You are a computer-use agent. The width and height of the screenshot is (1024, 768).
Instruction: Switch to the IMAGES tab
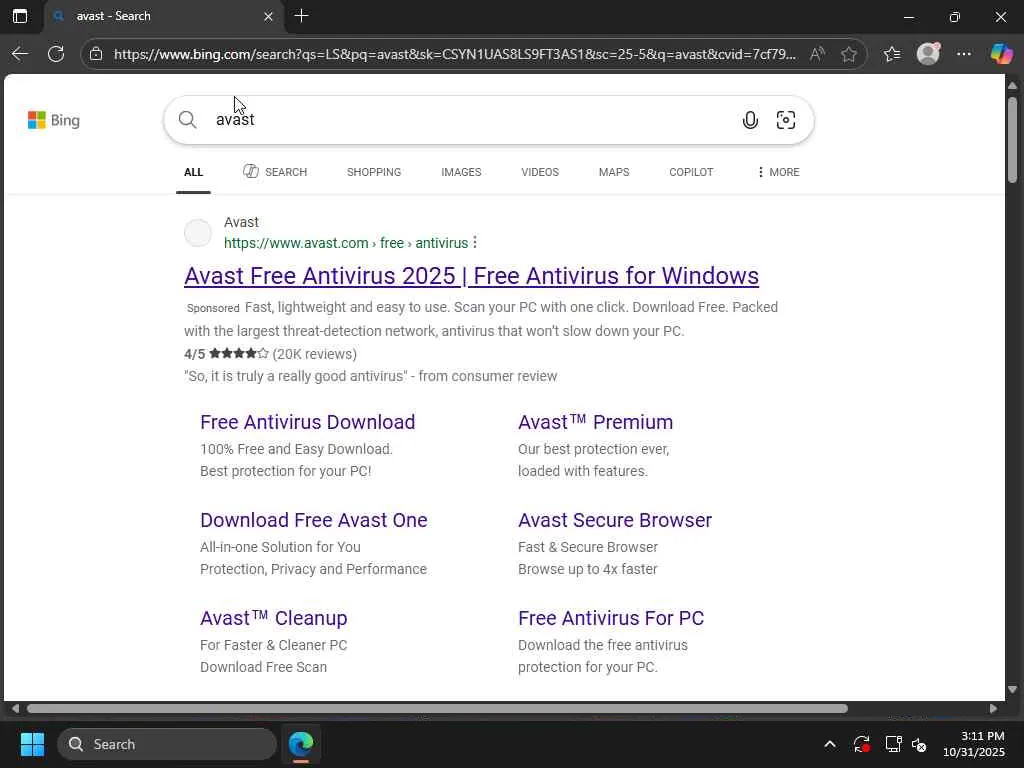pyautogui.click(x=461, y=172)
